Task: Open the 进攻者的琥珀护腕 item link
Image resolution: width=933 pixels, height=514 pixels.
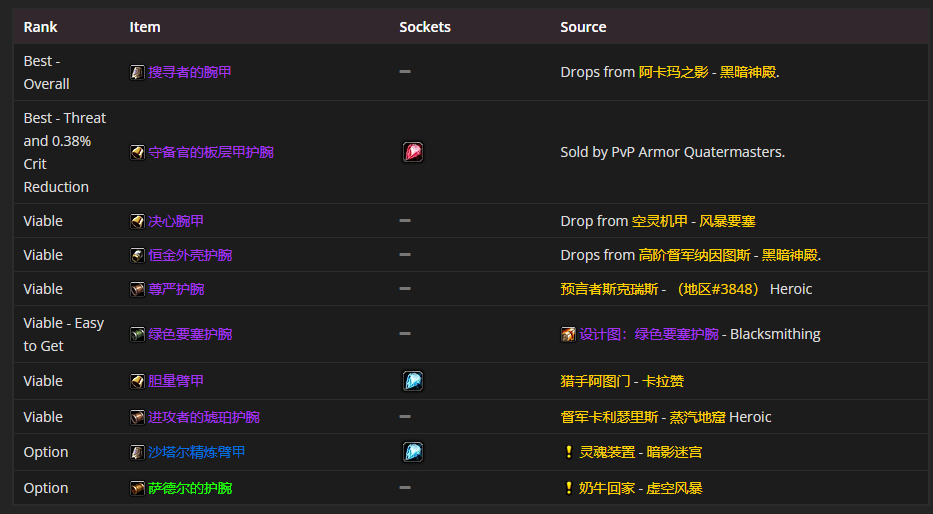Action: [x=204, y=417]
